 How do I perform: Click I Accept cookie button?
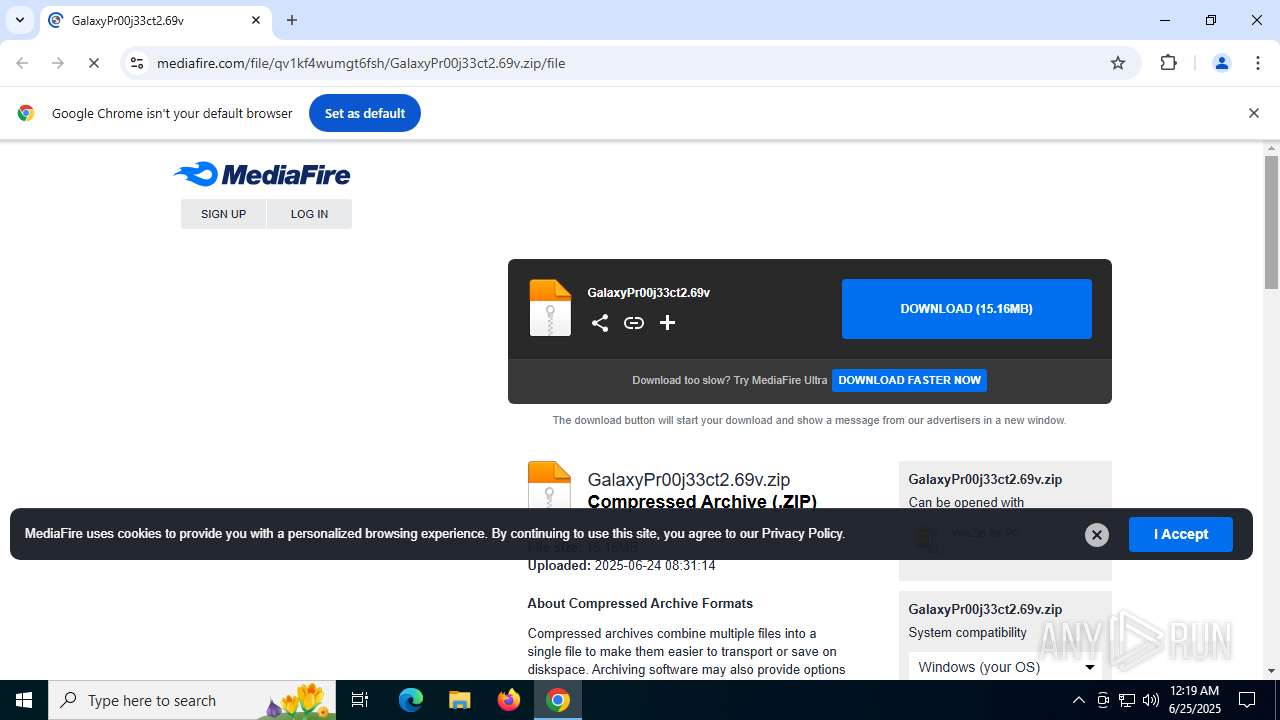(1181, 534)
